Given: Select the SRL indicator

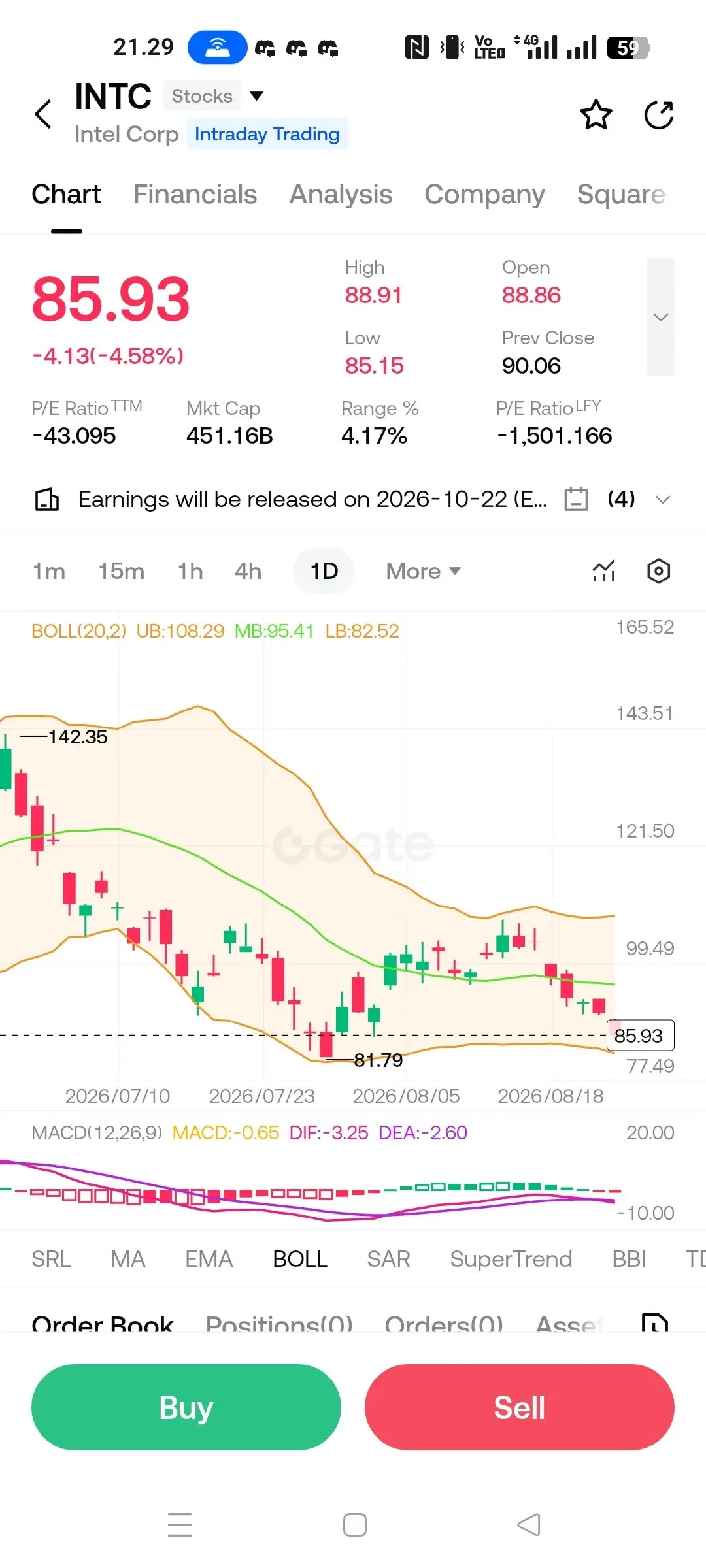Looking at the screenshot, I should pos(51,1259).
